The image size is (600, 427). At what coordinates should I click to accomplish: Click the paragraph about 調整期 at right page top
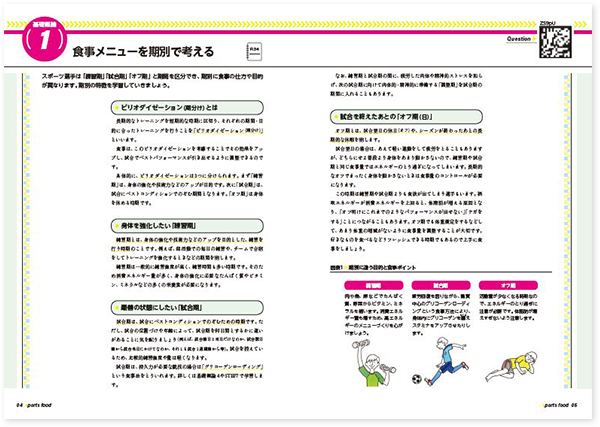pyautogui.click(x=406, y=85)
